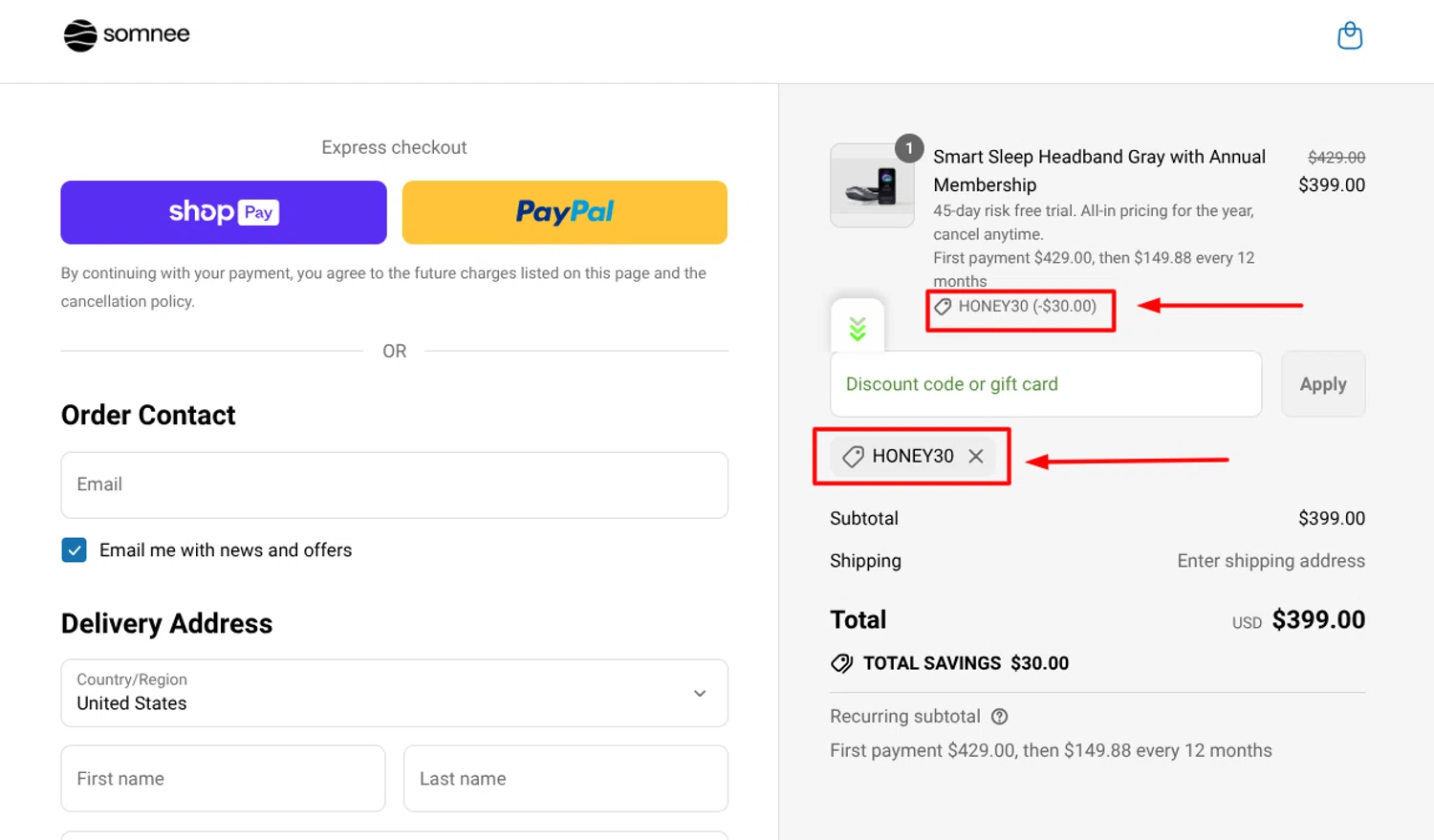Click the Total $399.00 amount

1318,620
